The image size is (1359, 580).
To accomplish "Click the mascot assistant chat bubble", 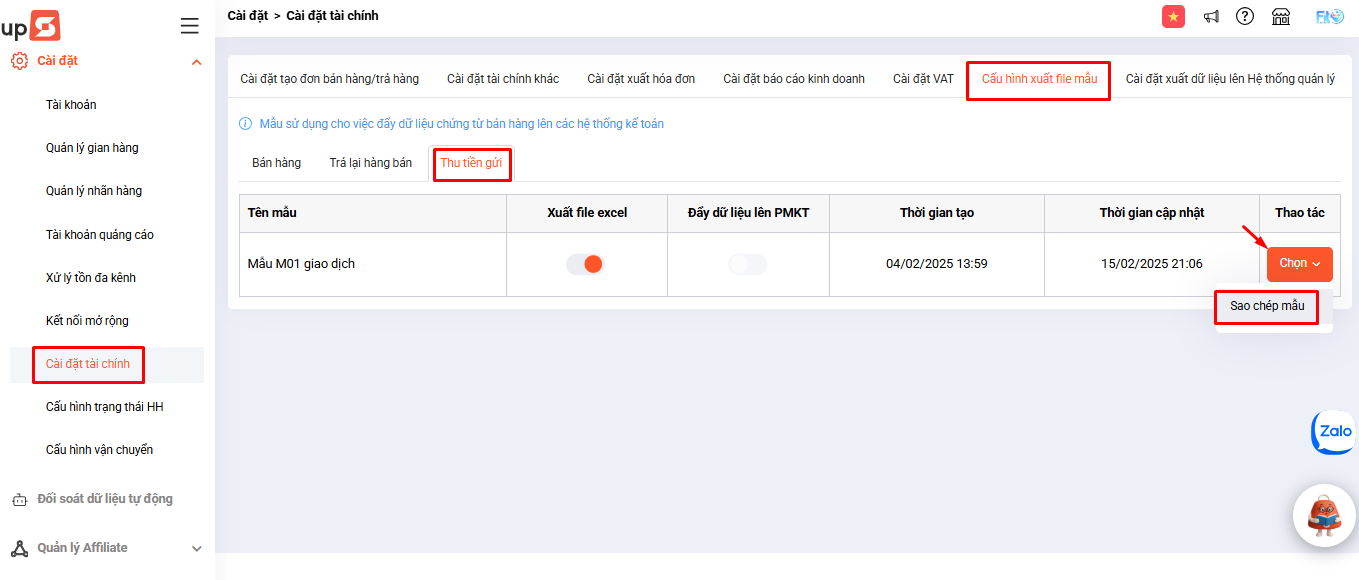I will 1325,514.
